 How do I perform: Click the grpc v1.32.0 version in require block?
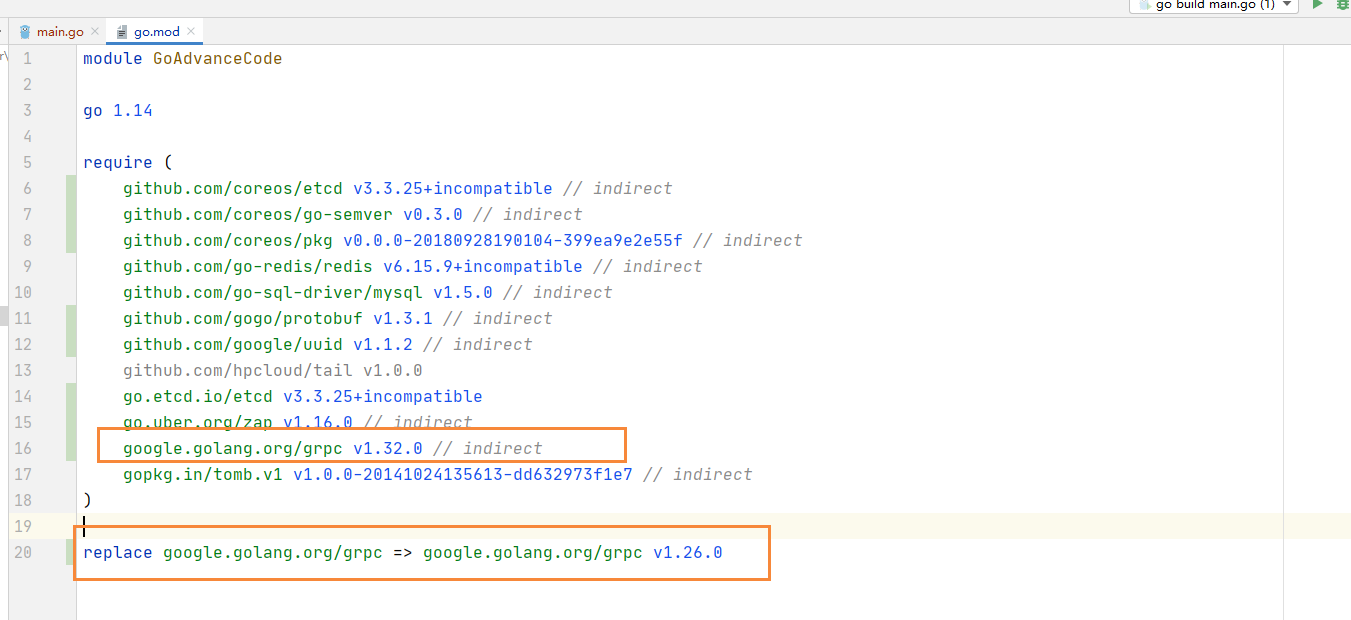(x=387, y=448)
